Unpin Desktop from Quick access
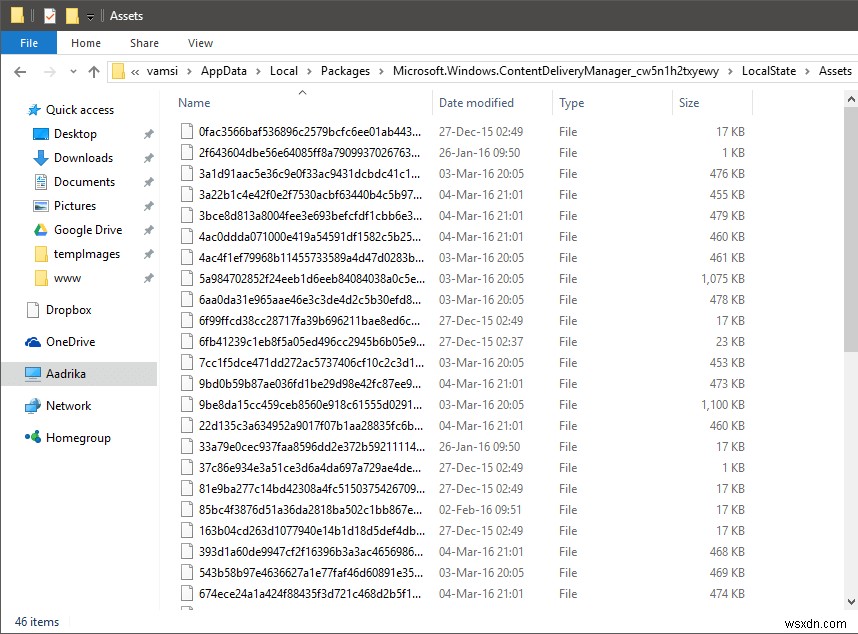This screenshot has width=858, height=634. click(x=147, y=133)
